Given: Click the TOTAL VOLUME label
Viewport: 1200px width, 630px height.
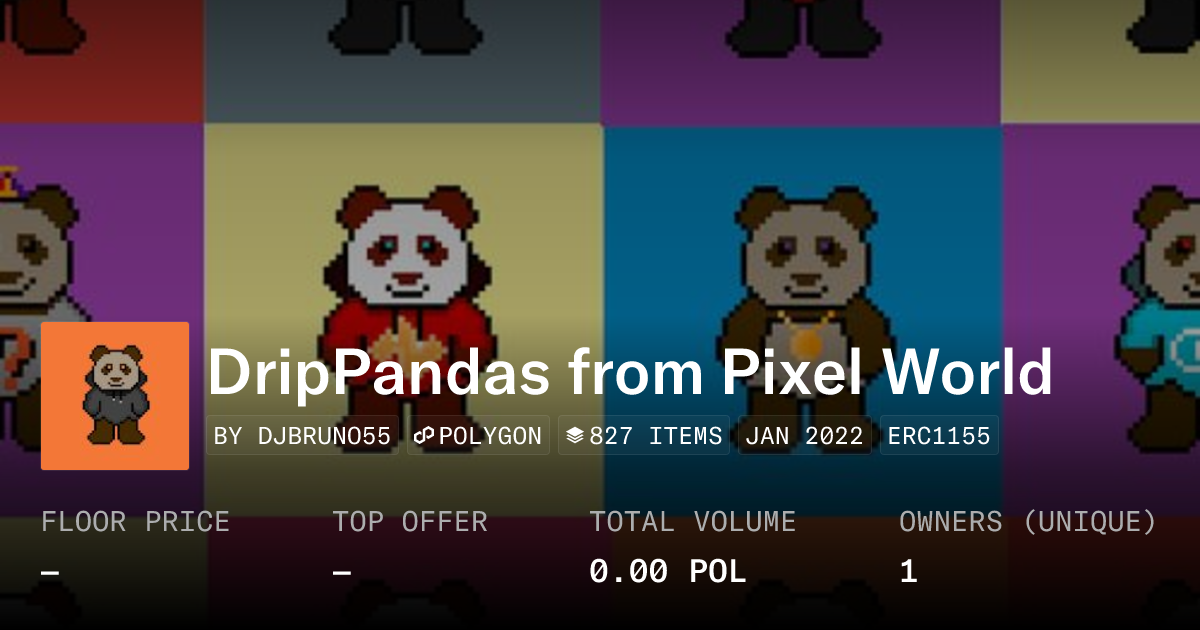Looking at the screenshot, I should (693, 522).
